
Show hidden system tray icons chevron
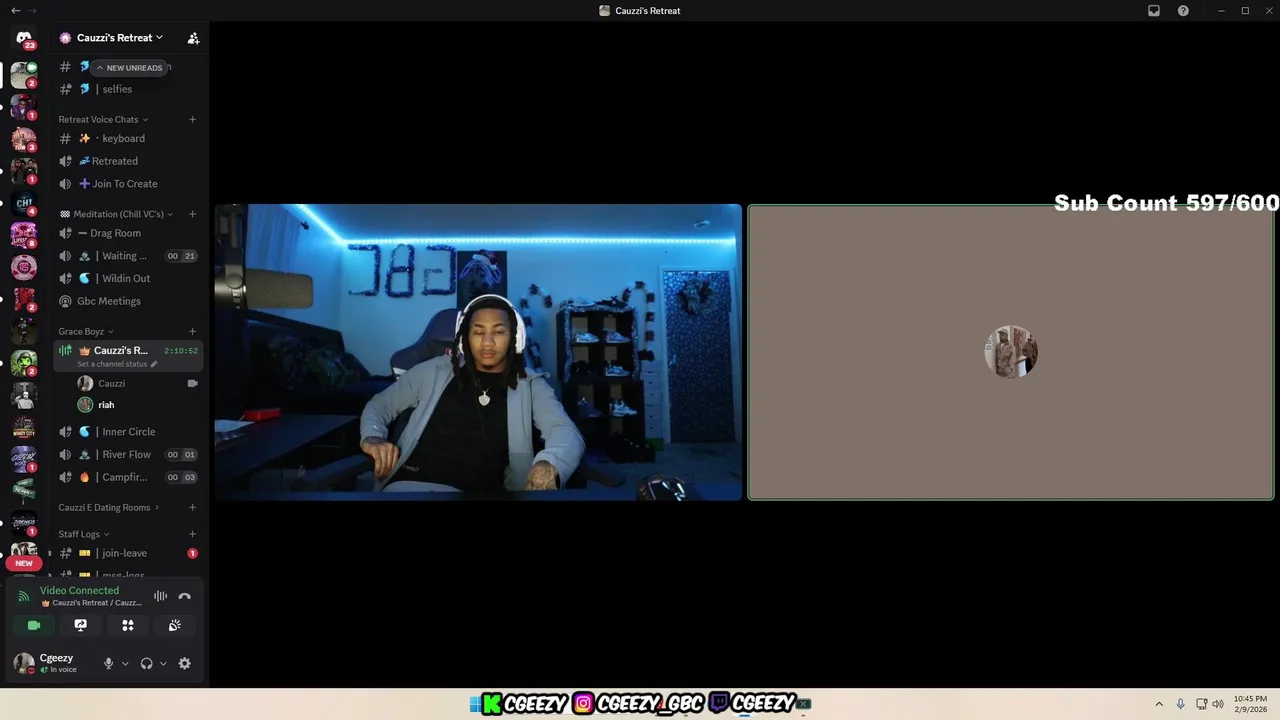1159,704
